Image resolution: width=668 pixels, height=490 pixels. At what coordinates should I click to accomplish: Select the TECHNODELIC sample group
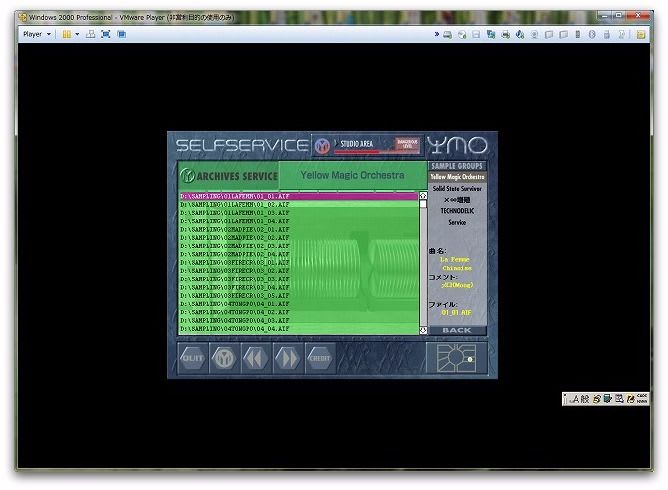point(457,211)
